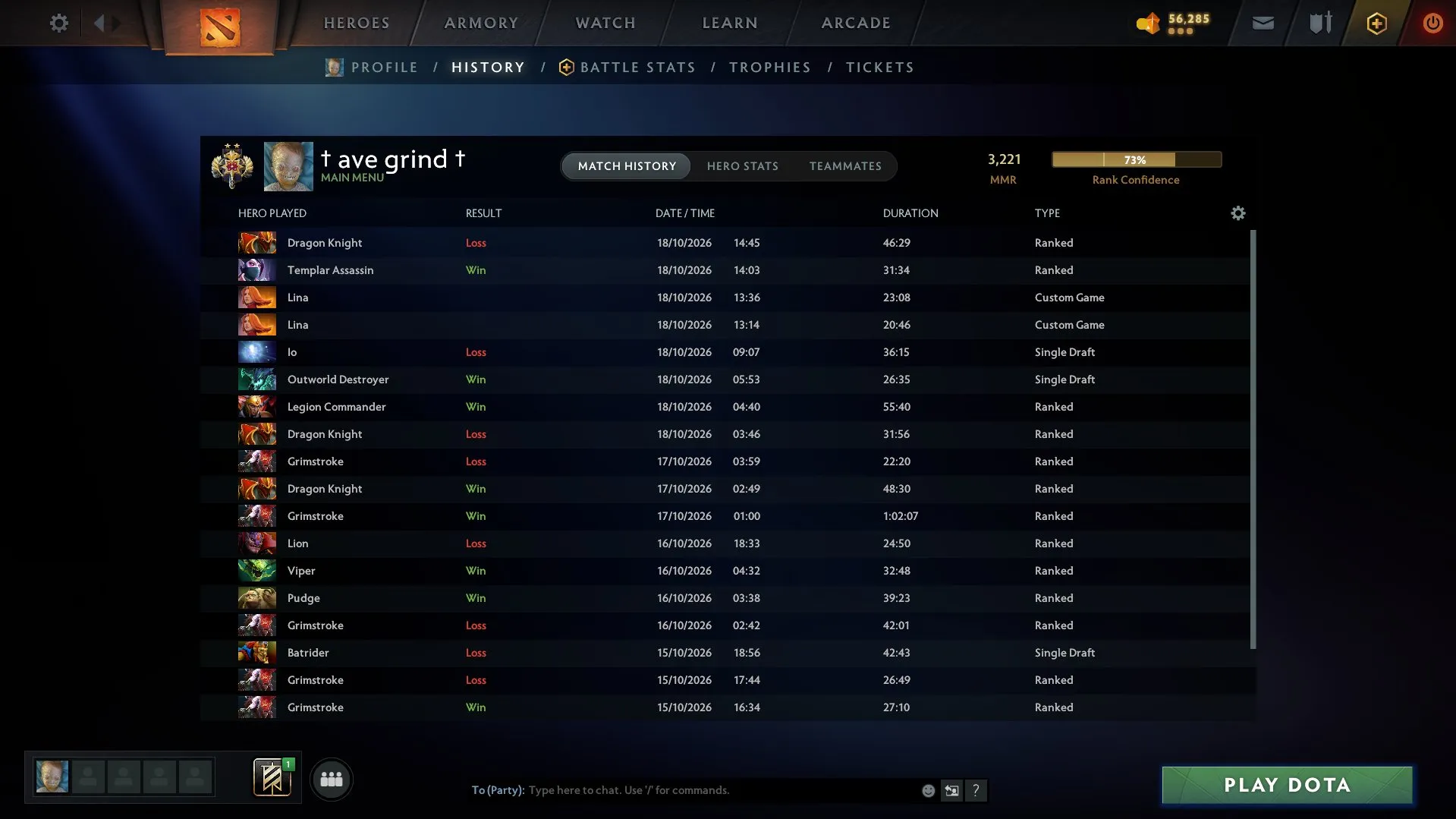
Task: Click the match list vertical scrollbar
Action: (x=1253, y=439)
